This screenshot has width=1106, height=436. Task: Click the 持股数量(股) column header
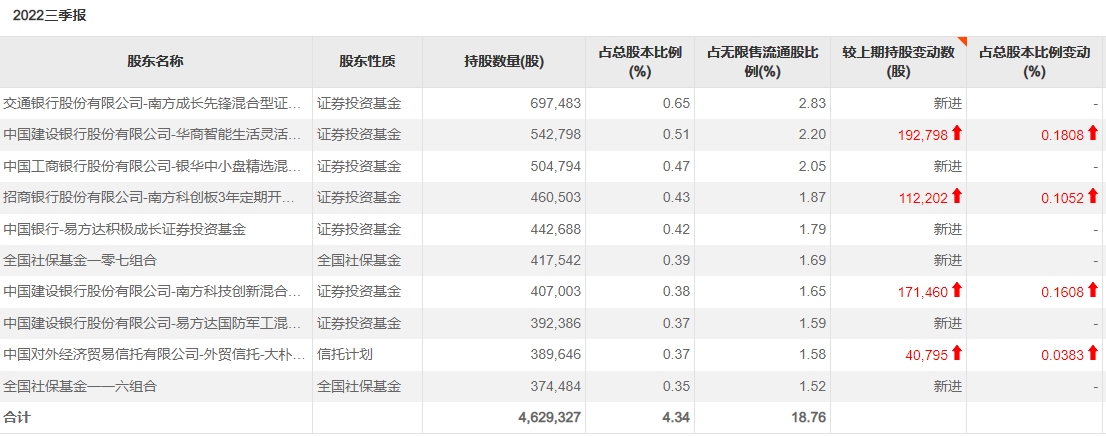[x=504, y=61]
